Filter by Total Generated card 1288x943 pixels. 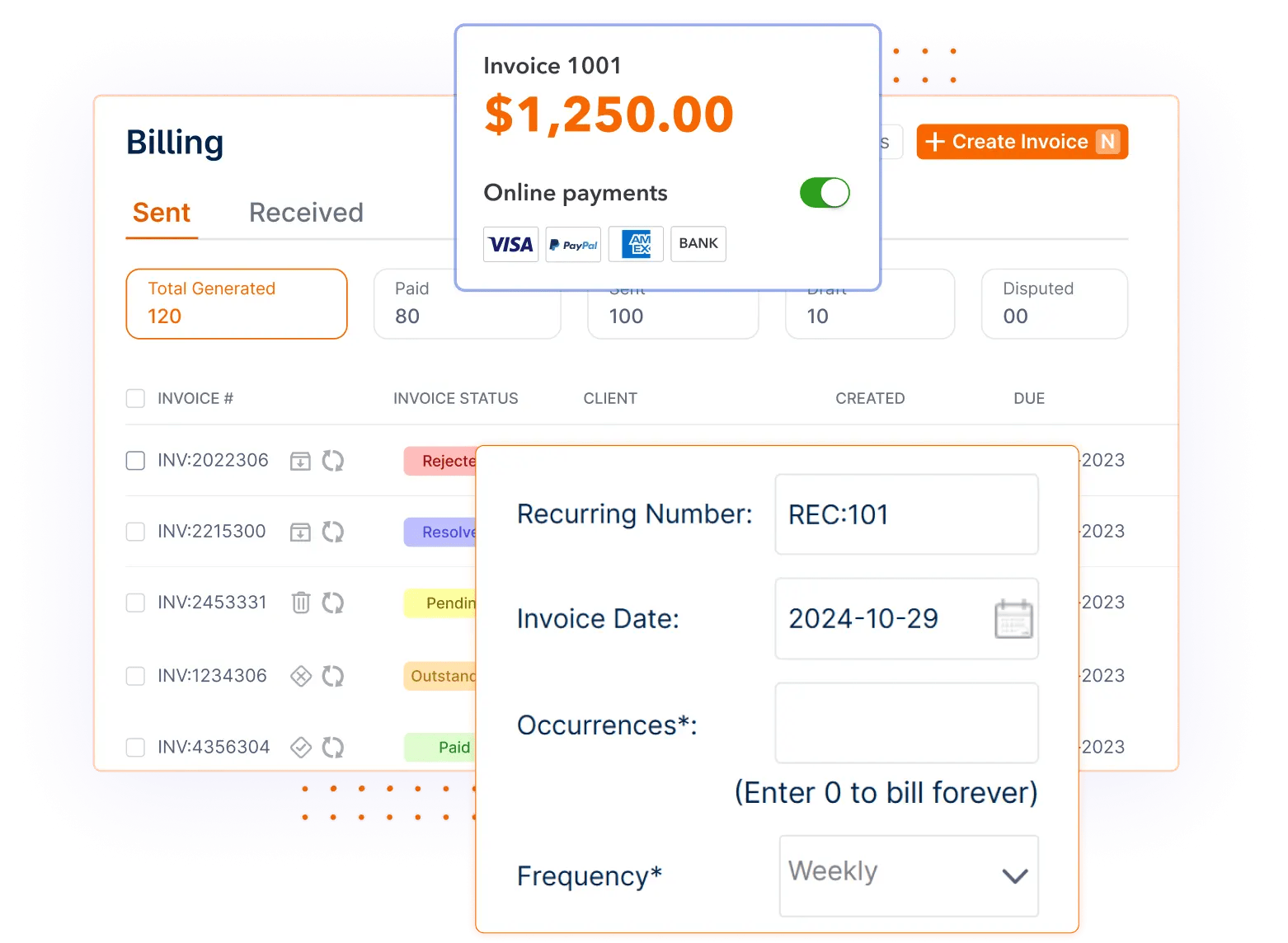click(237, 303)
